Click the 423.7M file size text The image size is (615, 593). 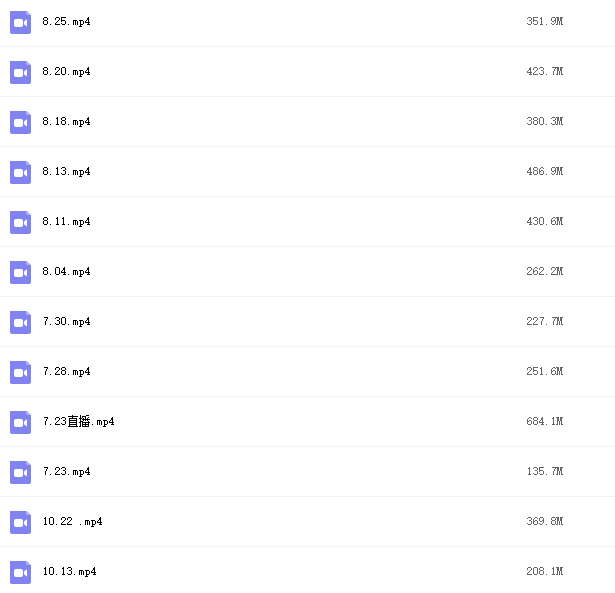(545, 71)
